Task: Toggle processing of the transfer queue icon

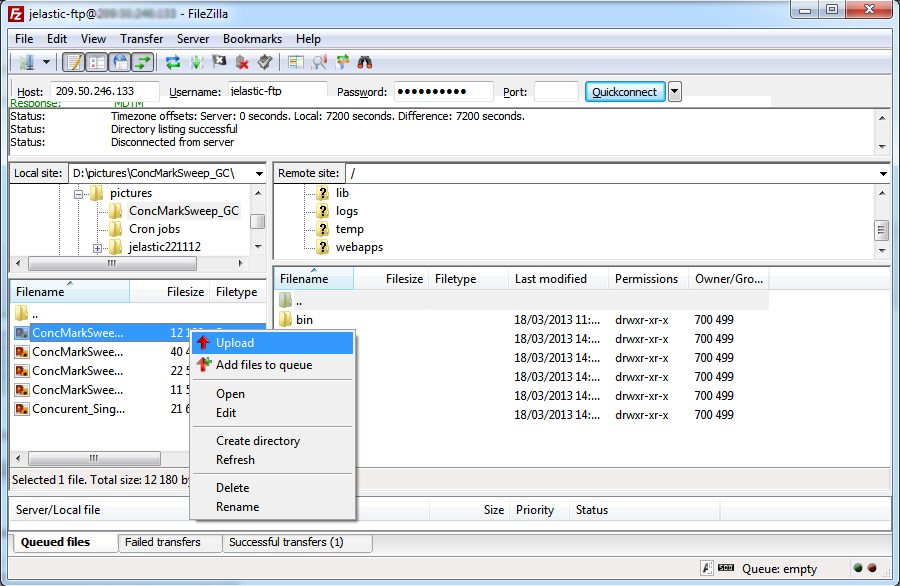Action: tap(196, 62)
